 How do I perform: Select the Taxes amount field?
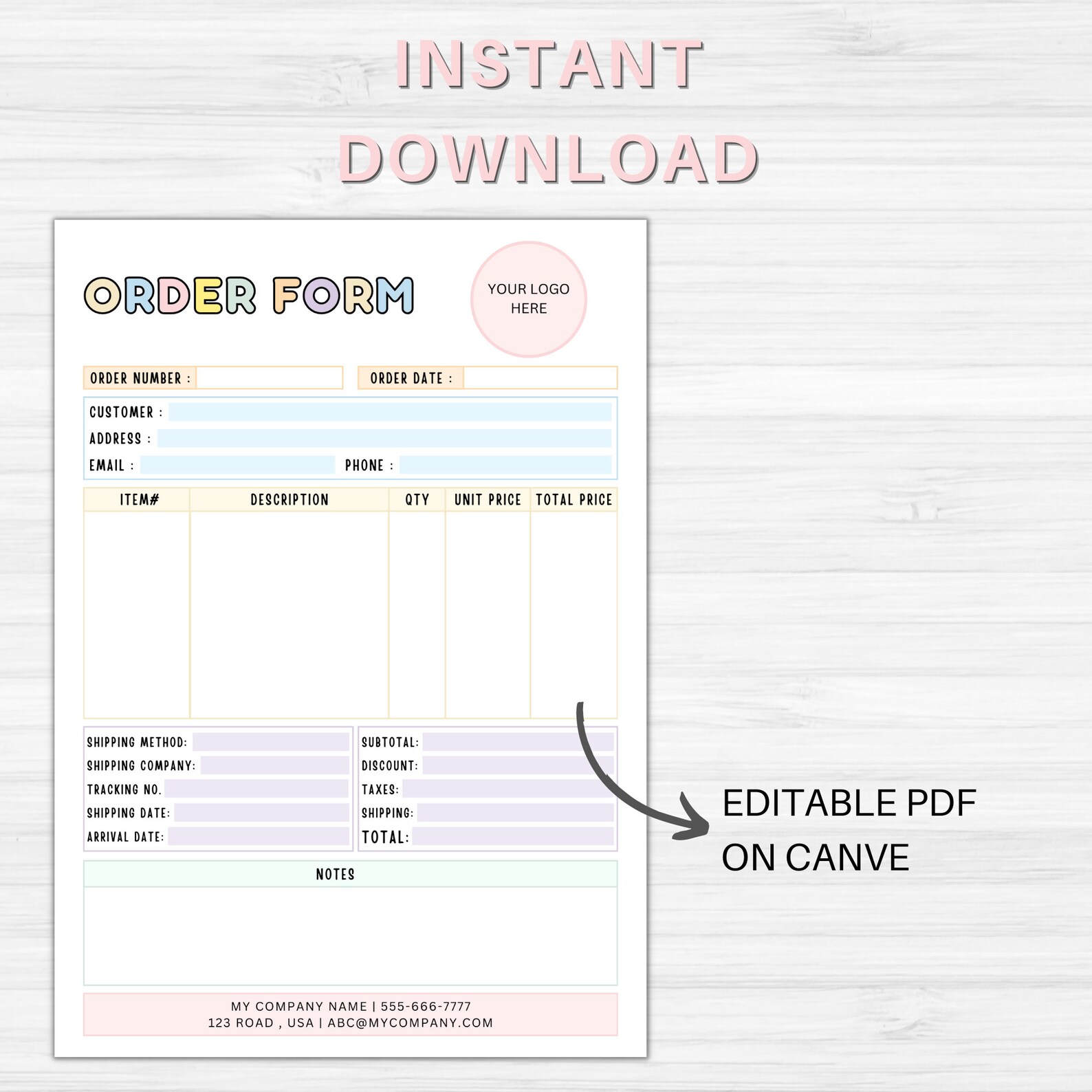(x=508, y=789)
